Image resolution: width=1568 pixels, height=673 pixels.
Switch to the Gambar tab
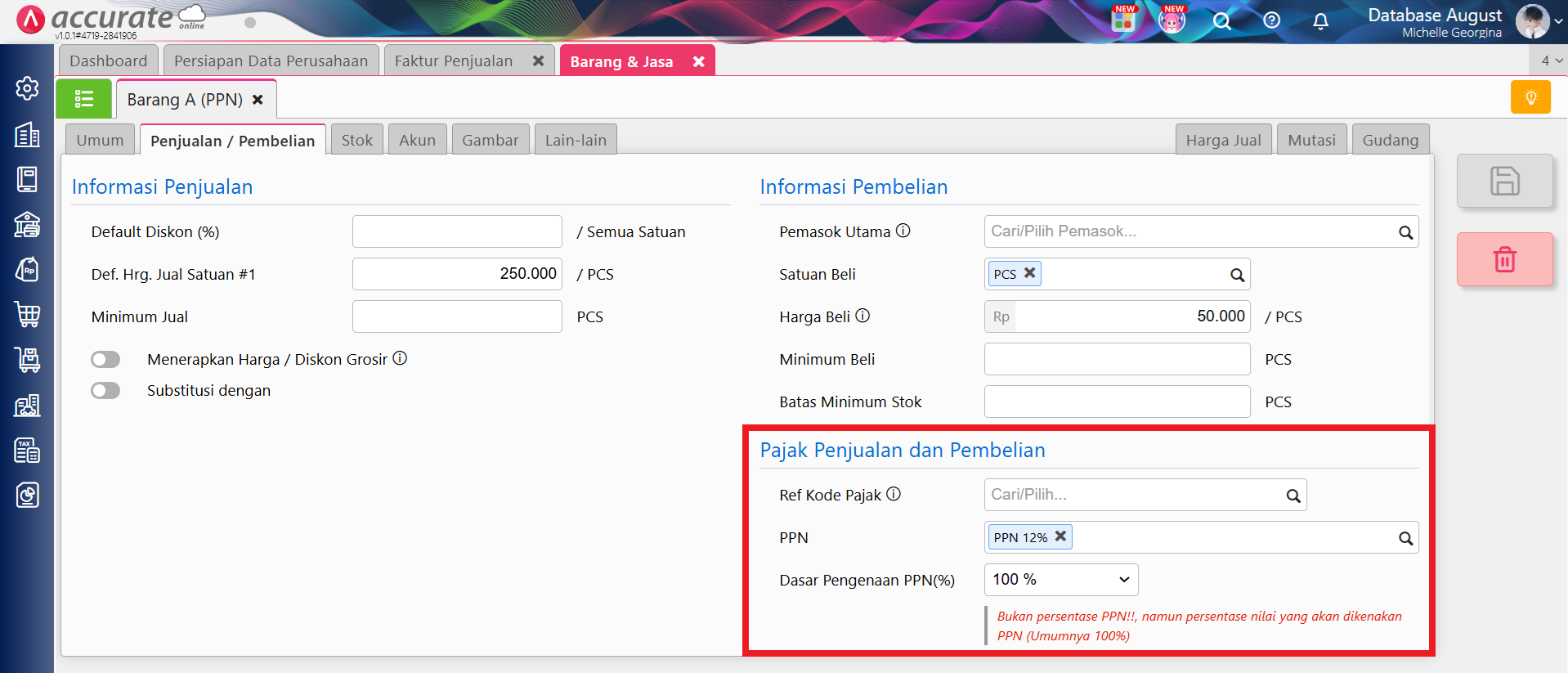491,140
